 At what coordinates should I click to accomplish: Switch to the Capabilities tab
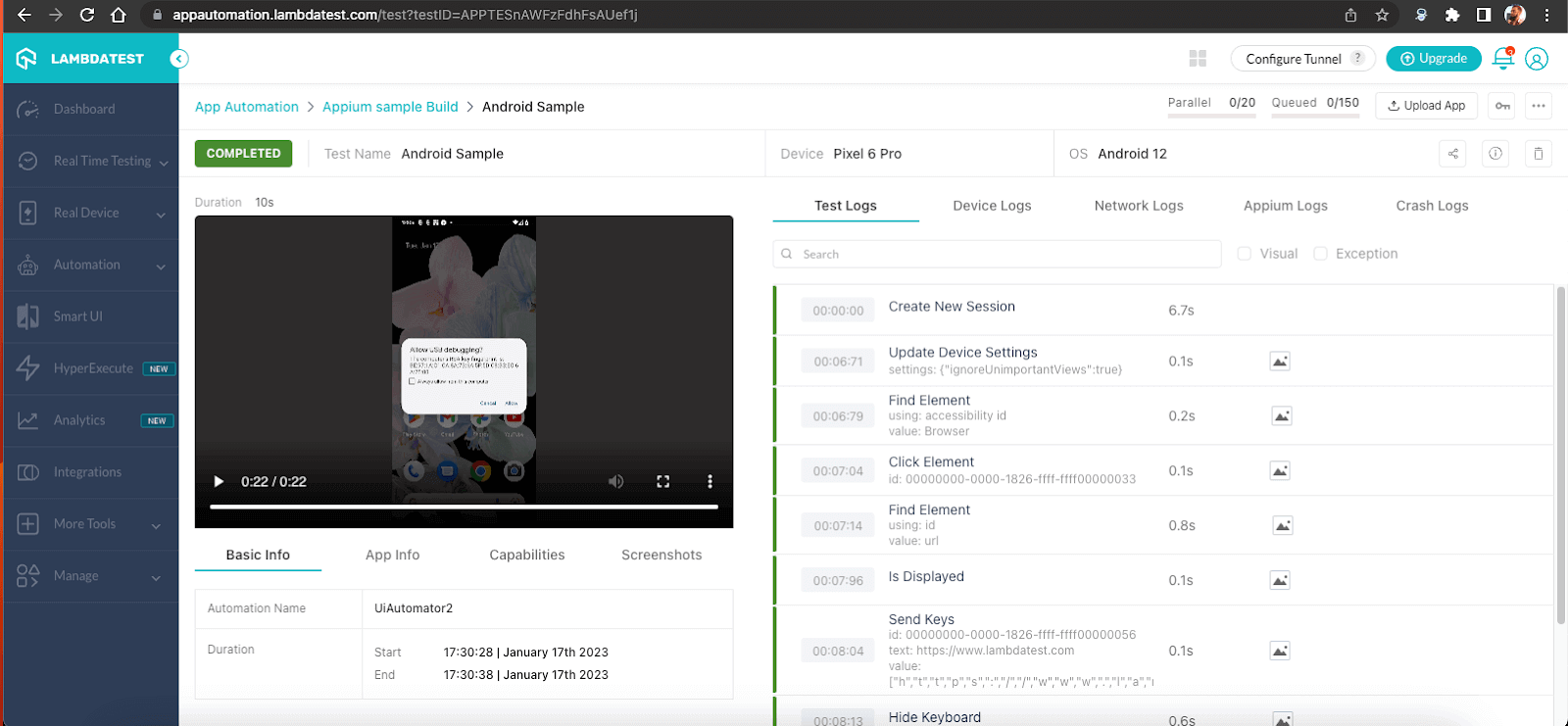pyautogui.click(x=526, y=555)
